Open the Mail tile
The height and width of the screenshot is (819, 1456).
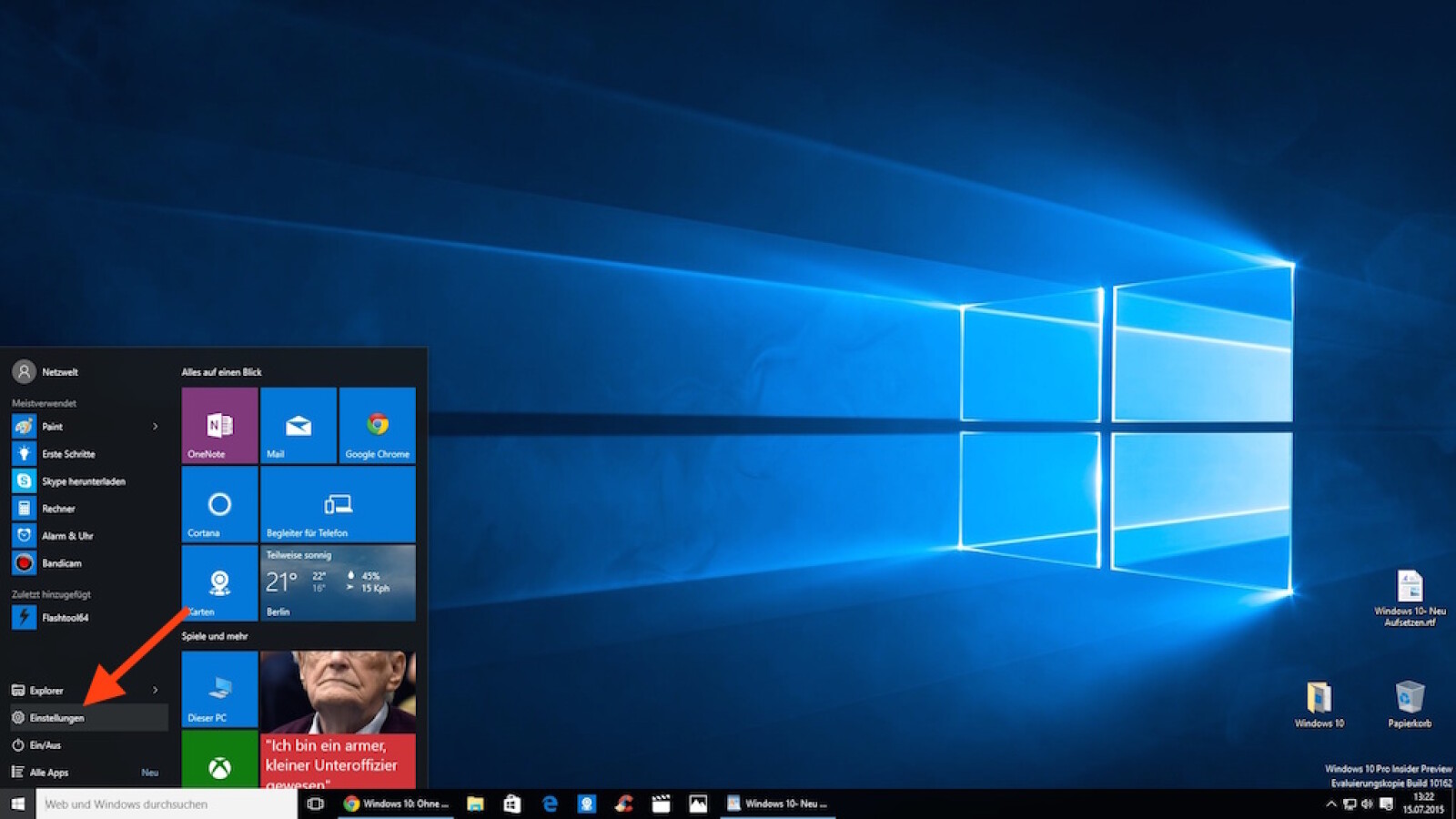pyautogui.click(x=298, y=425)
